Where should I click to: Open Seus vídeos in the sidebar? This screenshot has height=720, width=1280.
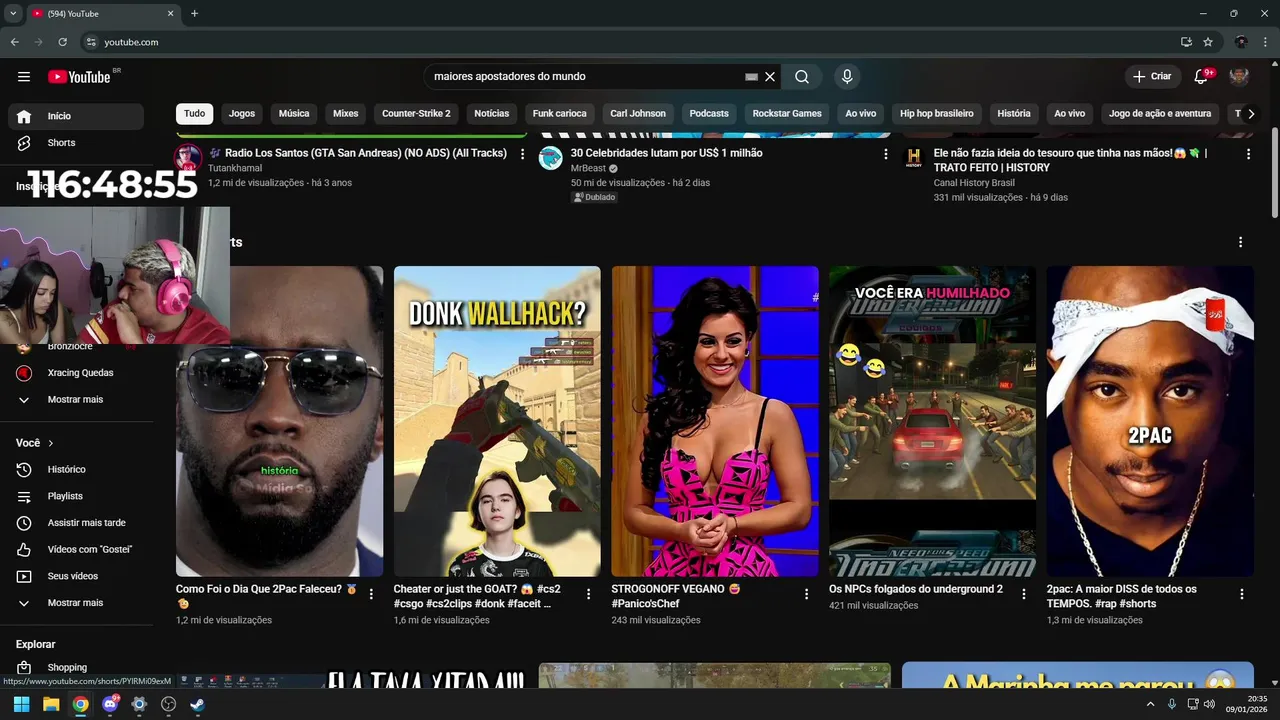[x=76, y=576]
